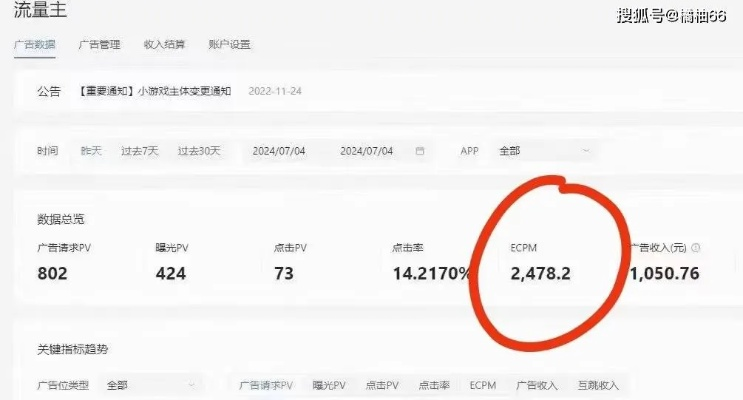The image size is (743, 400).
Task: Click the ECPM label in 数据总览
Action: [524, 247]
